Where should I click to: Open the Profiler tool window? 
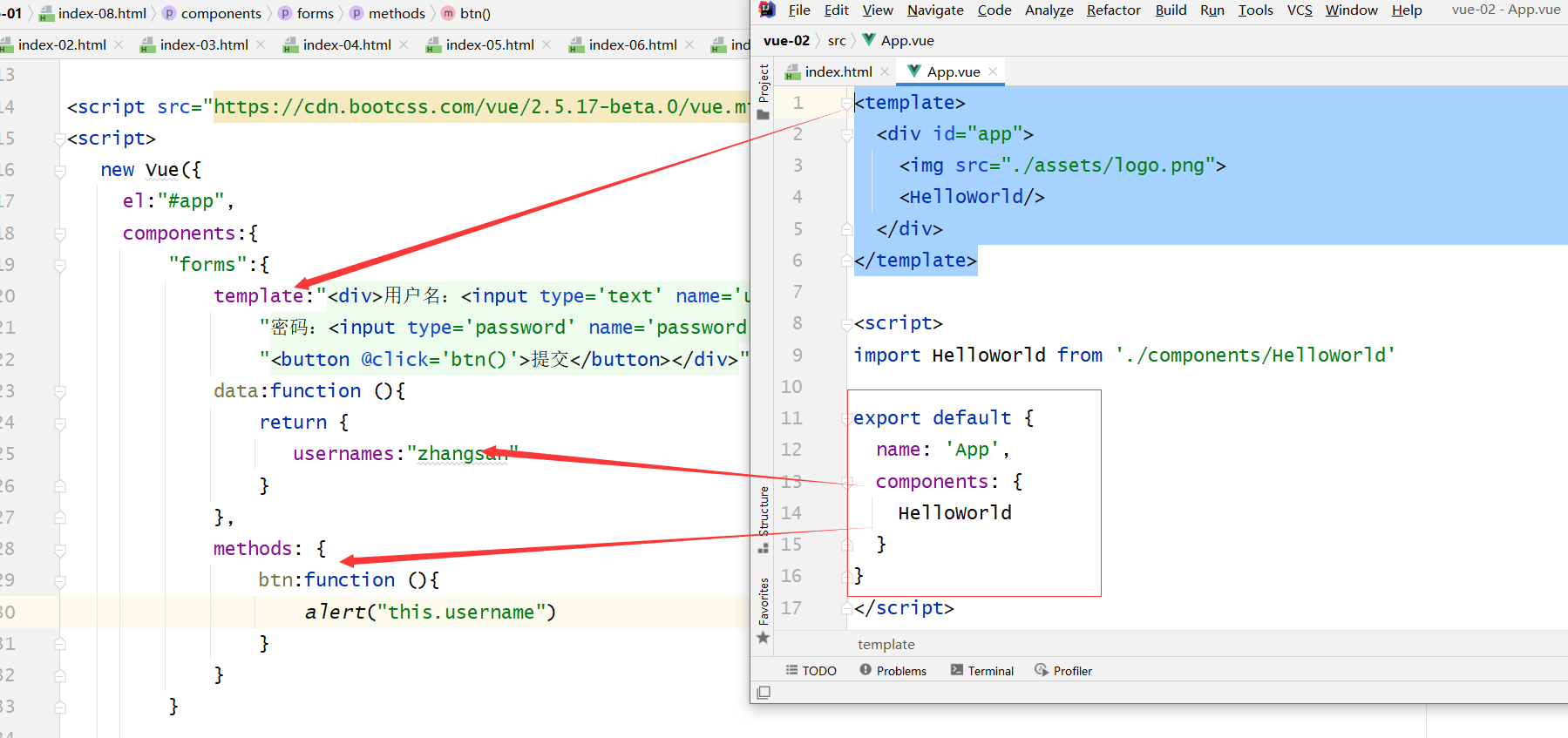coord(1063,670)
